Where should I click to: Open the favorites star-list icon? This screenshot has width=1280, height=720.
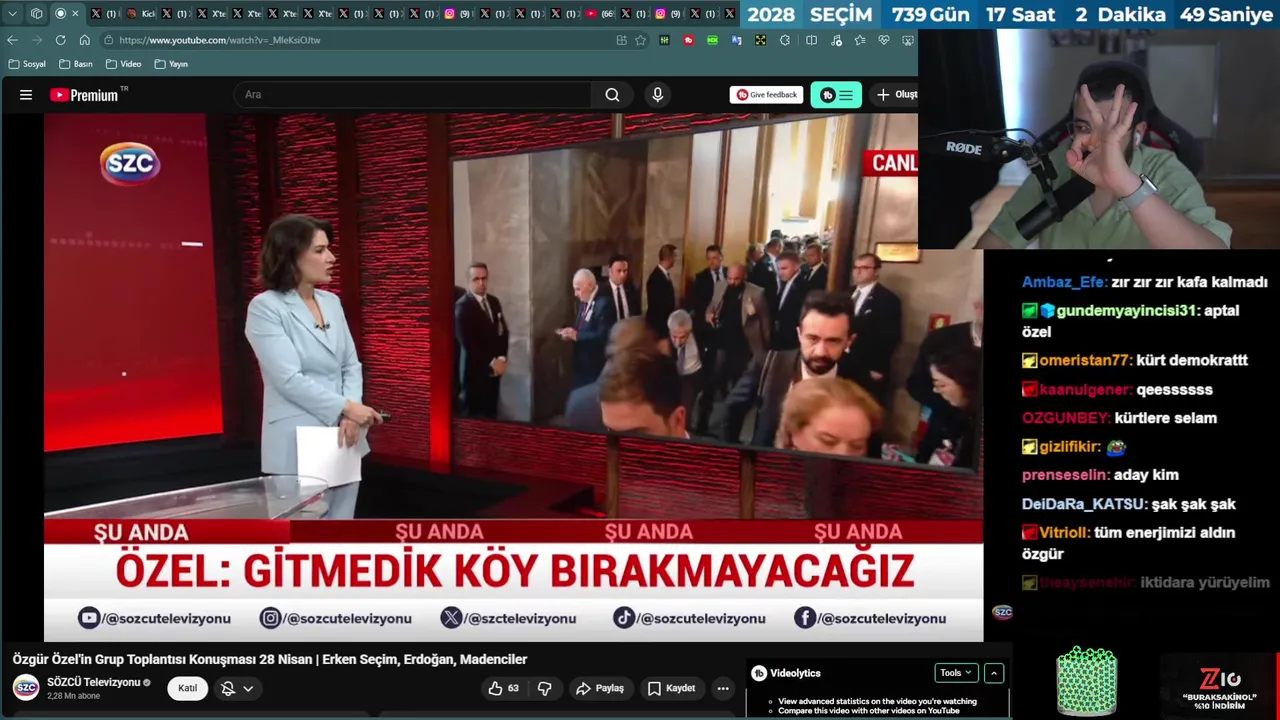[x=860, y=40]
